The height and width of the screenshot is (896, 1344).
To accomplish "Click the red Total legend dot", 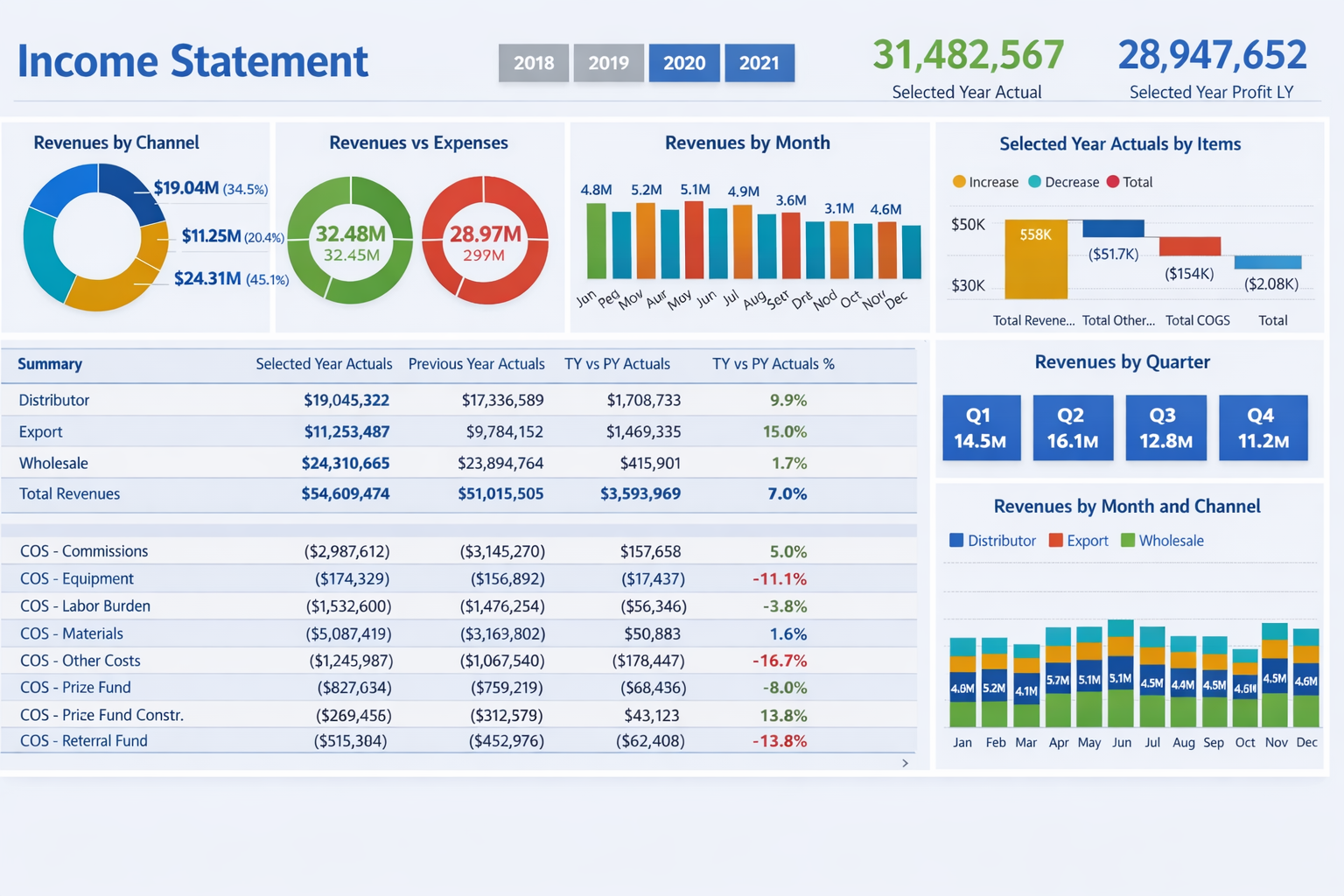I will click(x=1113, y=182).
